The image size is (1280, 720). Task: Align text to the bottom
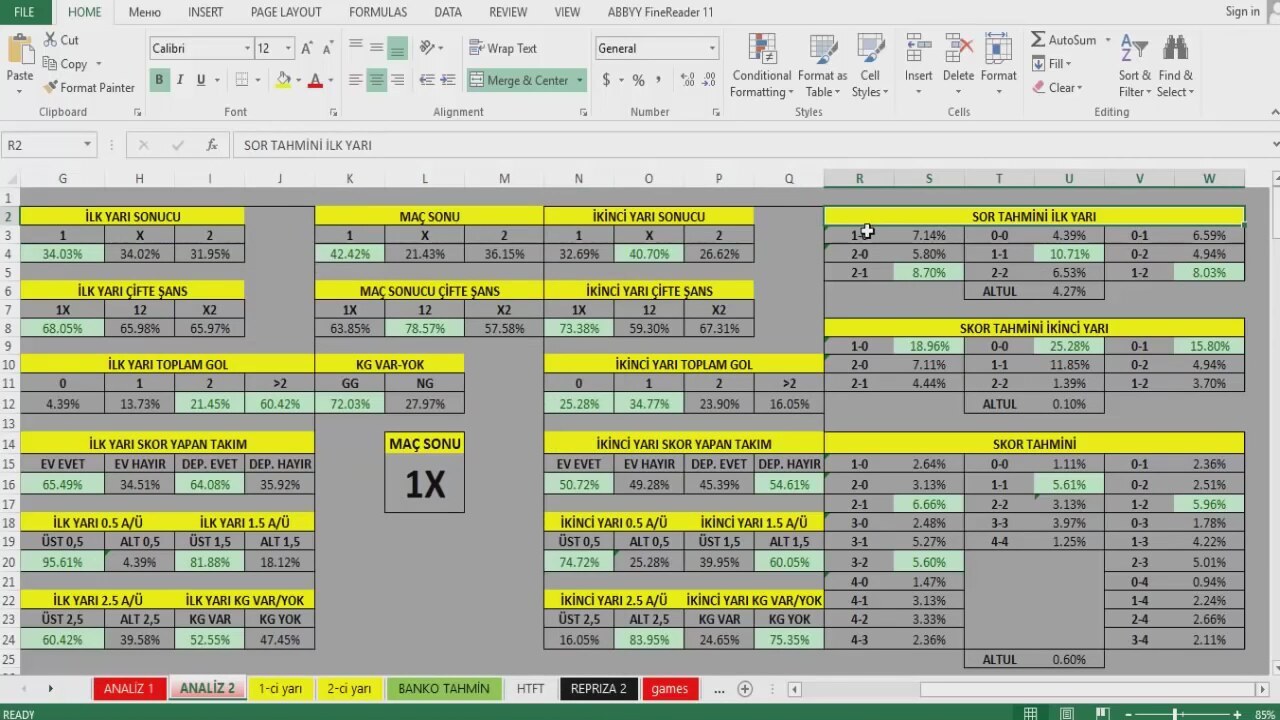click(x=397, y=48)
